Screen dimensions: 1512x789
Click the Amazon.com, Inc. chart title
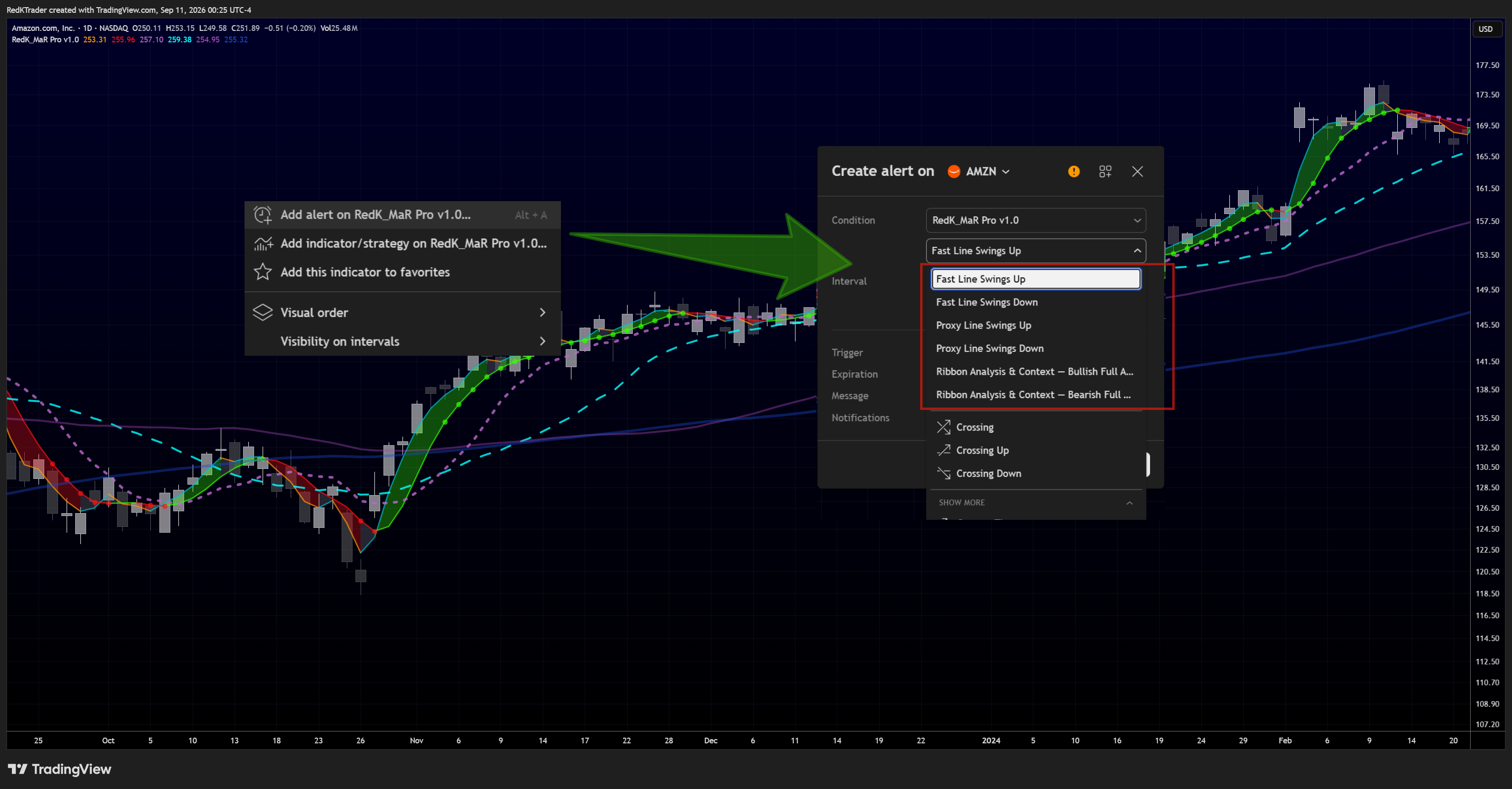tap(43, 28)
